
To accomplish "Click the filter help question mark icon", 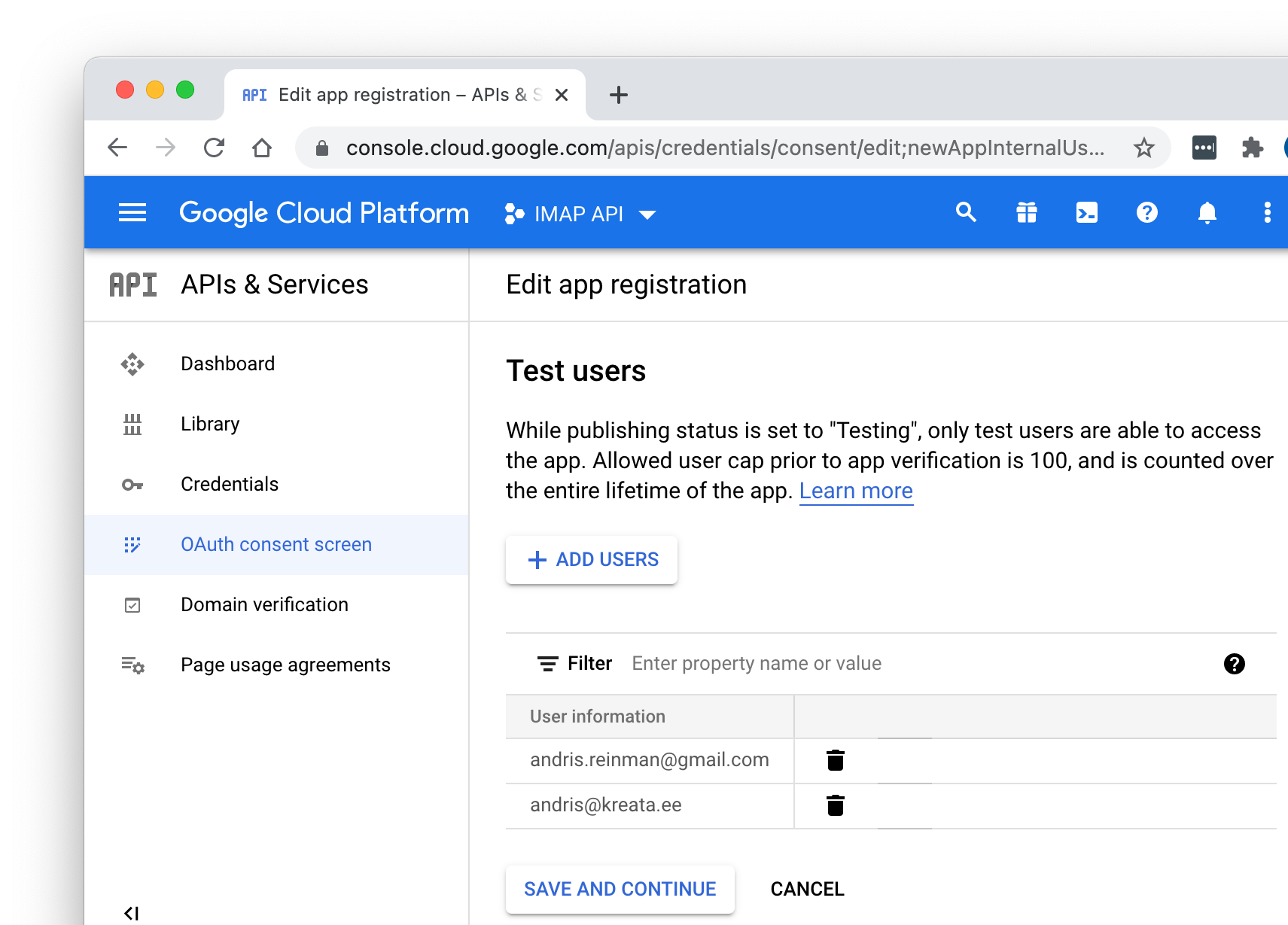I will coord(1235,664).
